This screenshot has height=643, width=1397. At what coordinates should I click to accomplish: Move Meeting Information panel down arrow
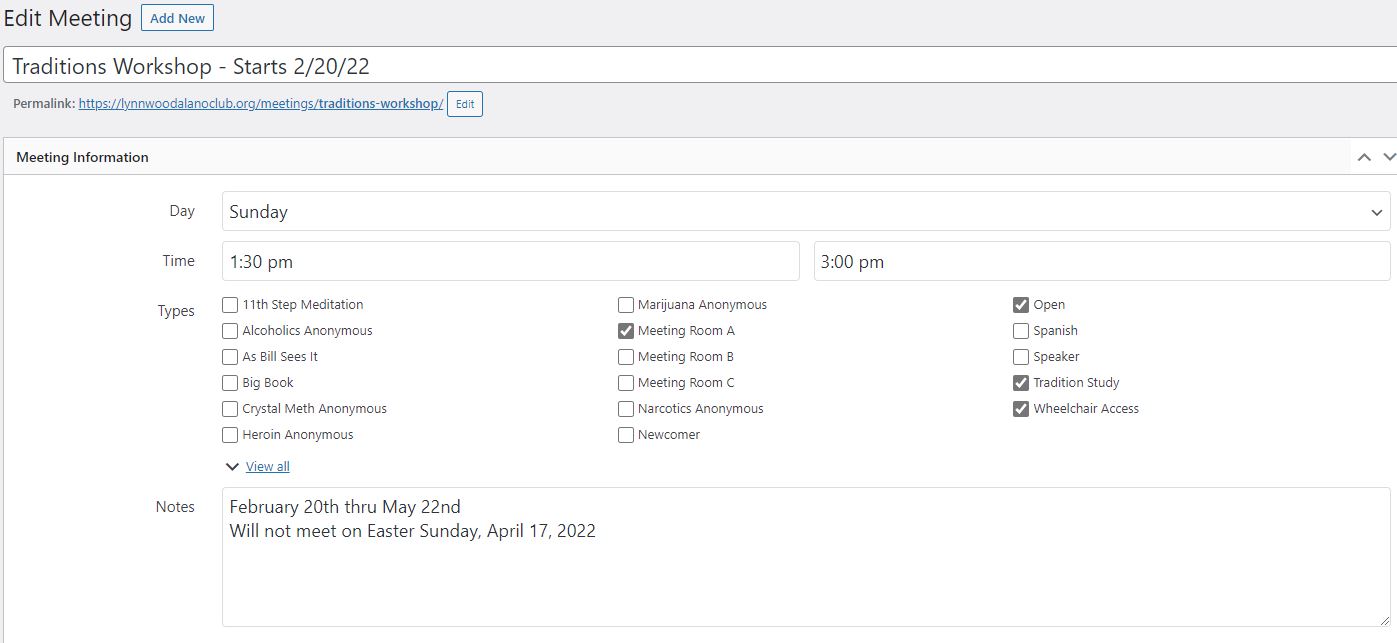point(1389,157)
